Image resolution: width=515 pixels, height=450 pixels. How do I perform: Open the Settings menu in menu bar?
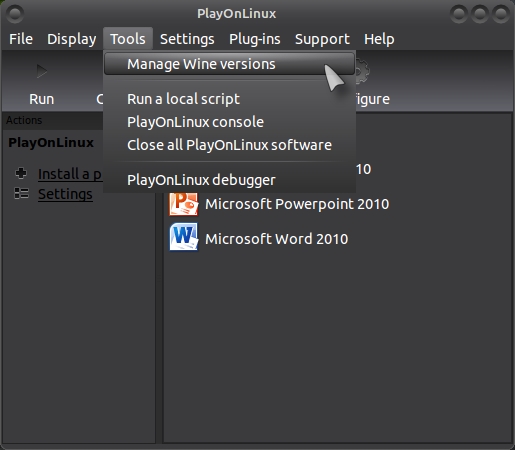coord(187,39)
